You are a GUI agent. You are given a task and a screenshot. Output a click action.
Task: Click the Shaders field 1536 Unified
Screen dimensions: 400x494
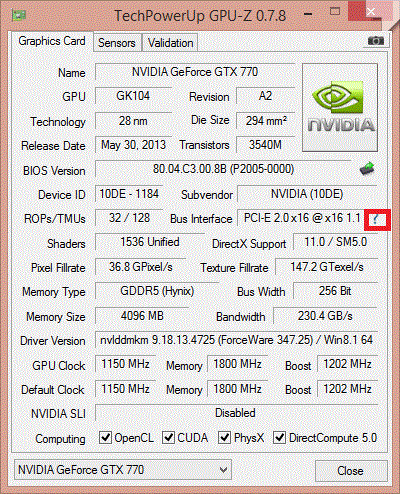click(150, 242)
